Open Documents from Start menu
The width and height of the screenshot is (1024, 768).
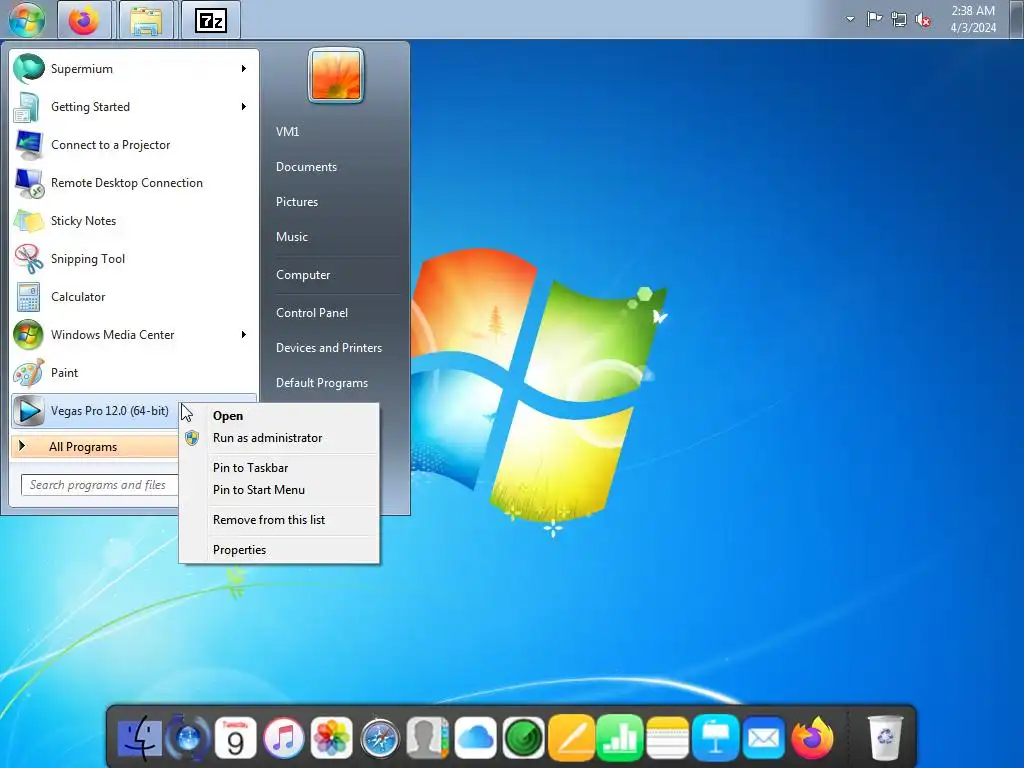306,167
